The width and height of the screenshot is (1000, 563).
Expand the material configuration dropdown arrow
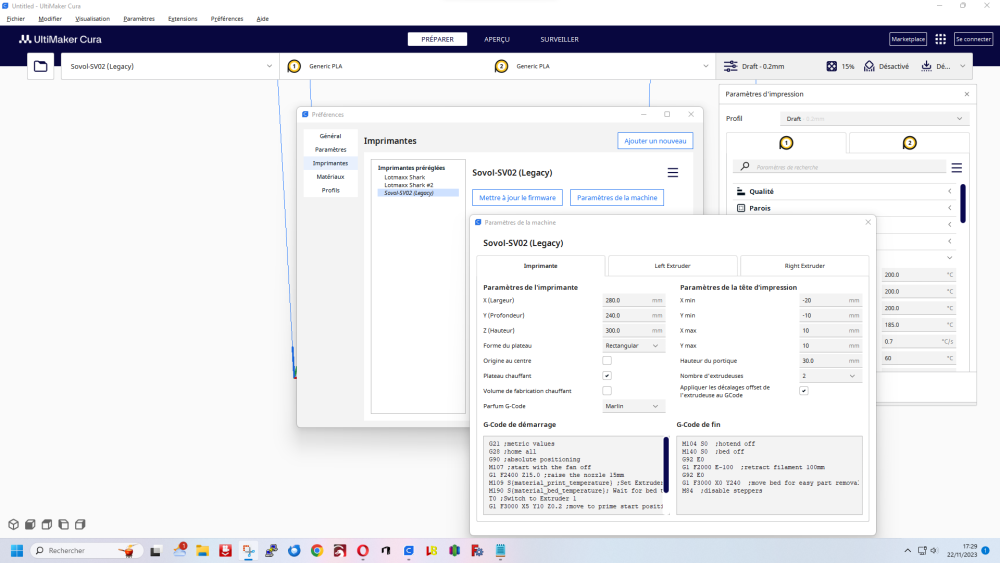pos(705,66)
